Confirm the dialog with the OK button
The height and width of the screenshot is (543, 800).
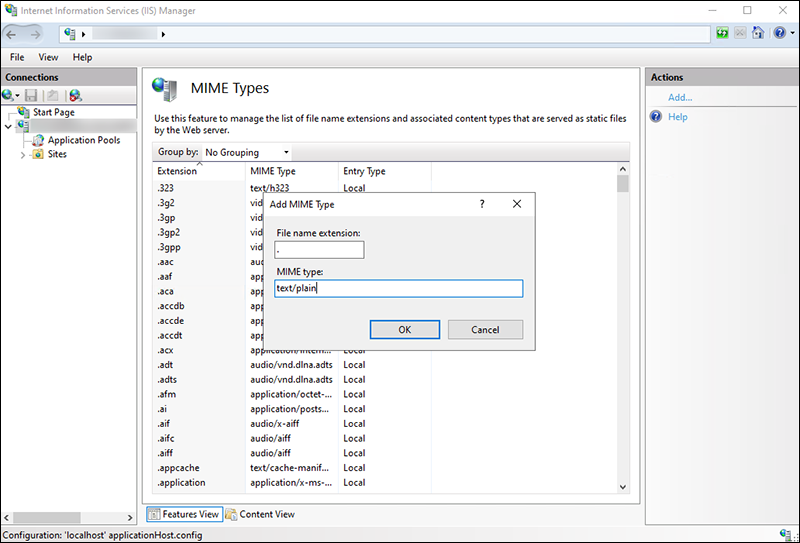click(405, 330)
